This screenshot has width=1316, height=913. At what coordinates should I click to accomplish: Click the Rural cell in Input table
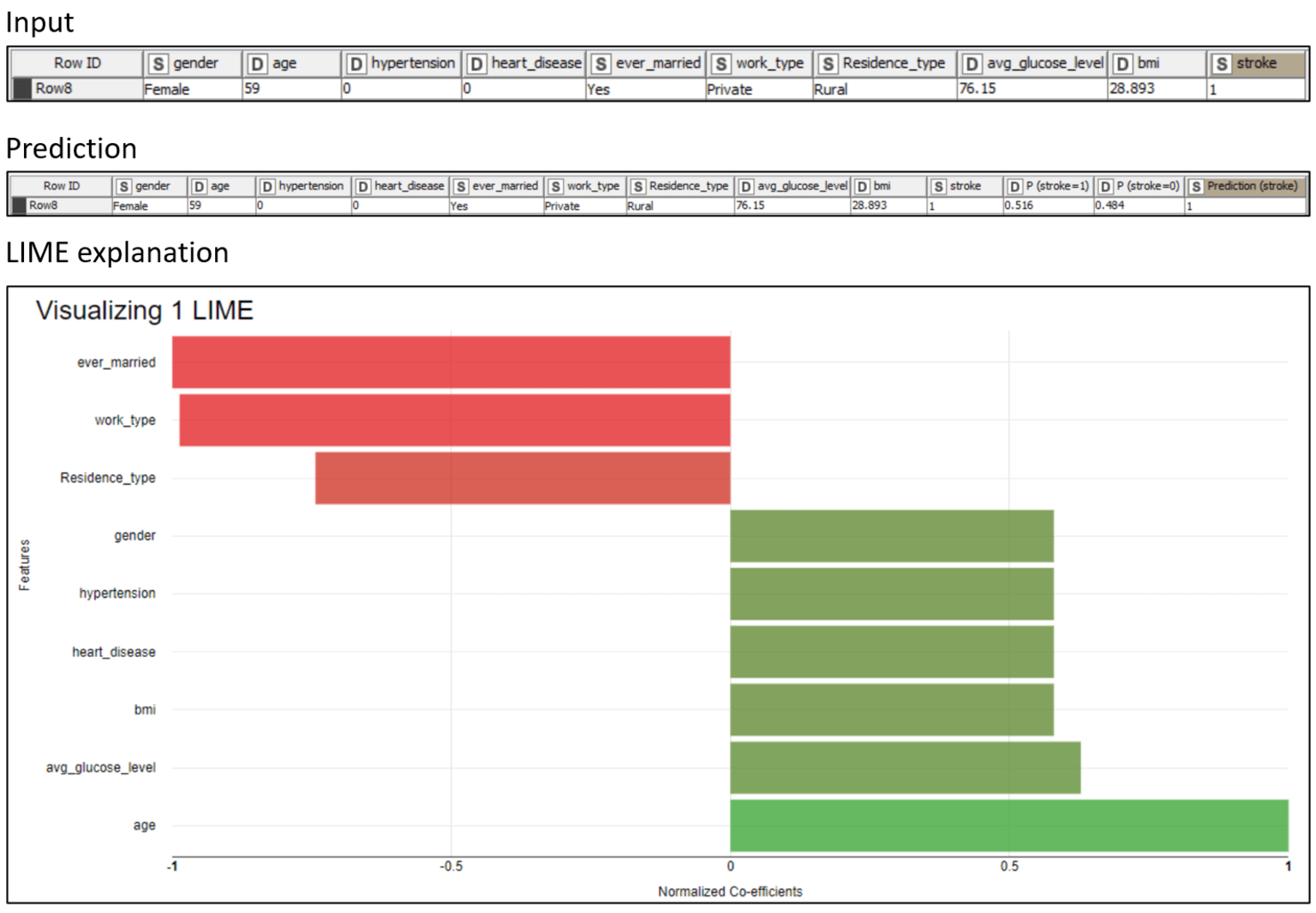click(x=885, y=89)
